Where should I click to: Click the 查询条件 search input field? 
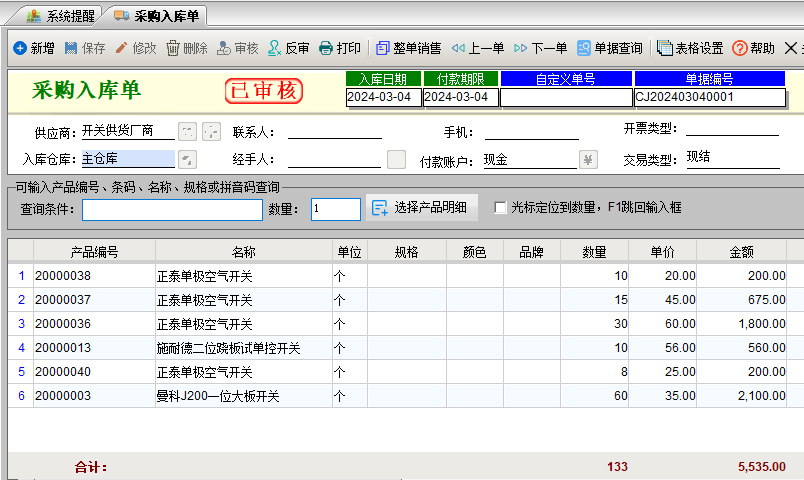[172, 209]
